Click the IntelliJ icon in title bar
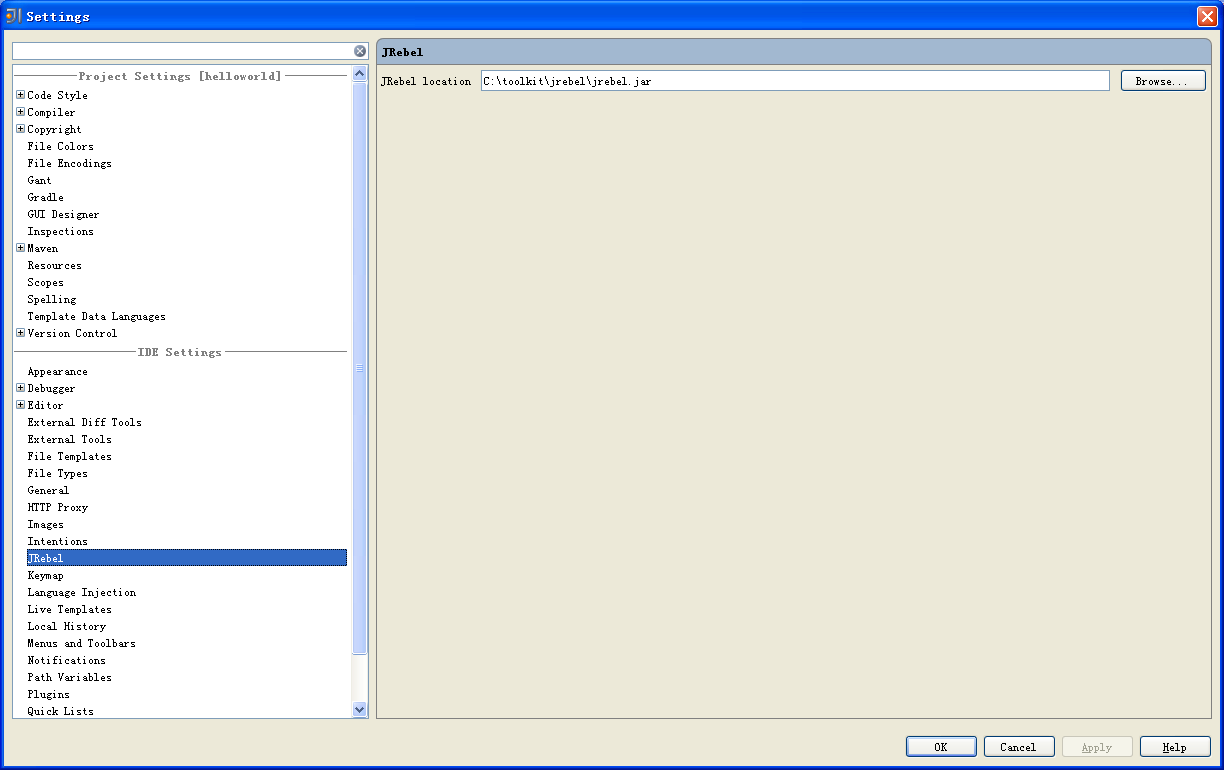Viewport: 1224px width, 770px height. coord(13,15)
